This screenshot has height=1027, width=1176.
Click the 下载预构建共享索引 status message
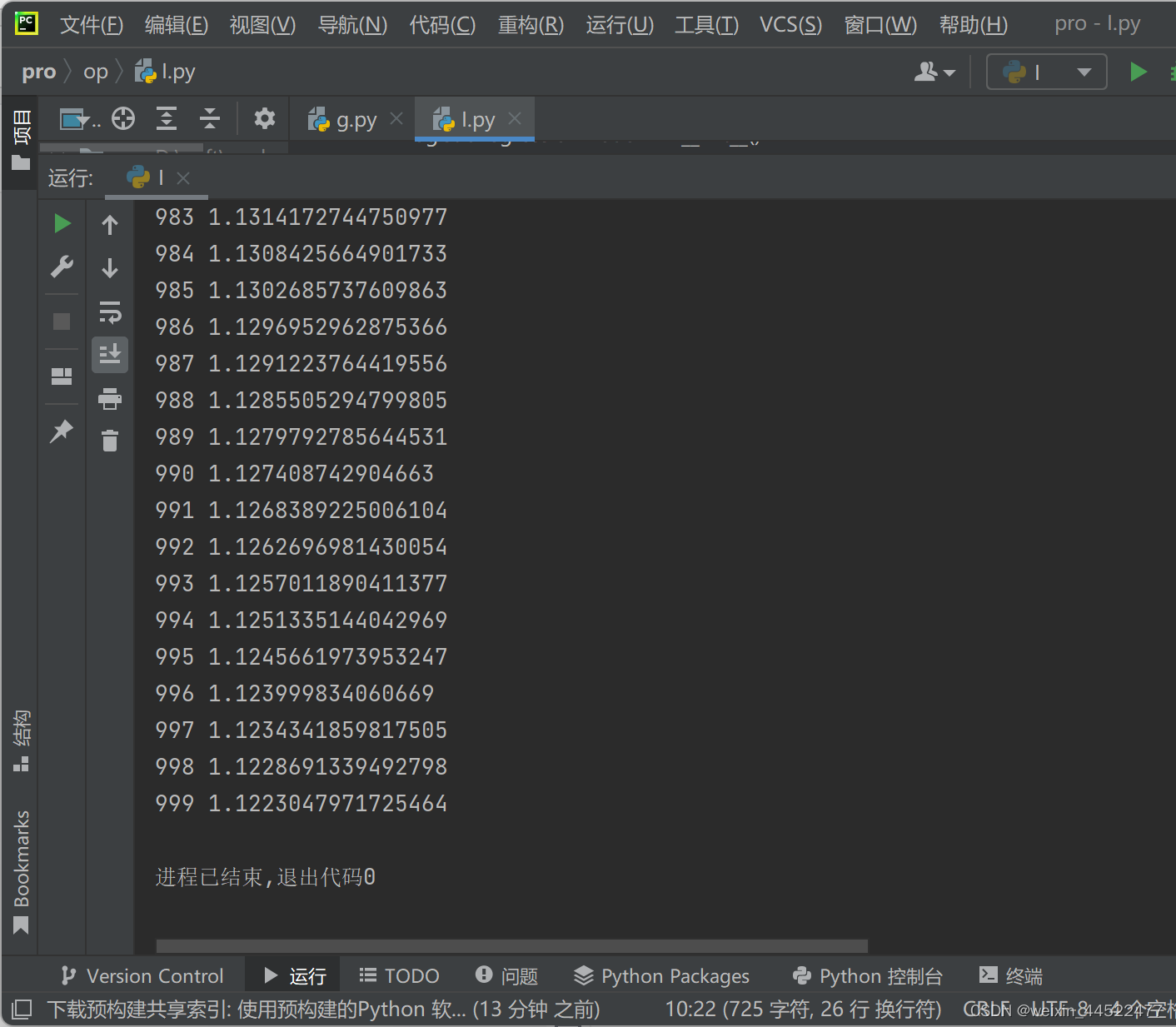(323, 1010)
